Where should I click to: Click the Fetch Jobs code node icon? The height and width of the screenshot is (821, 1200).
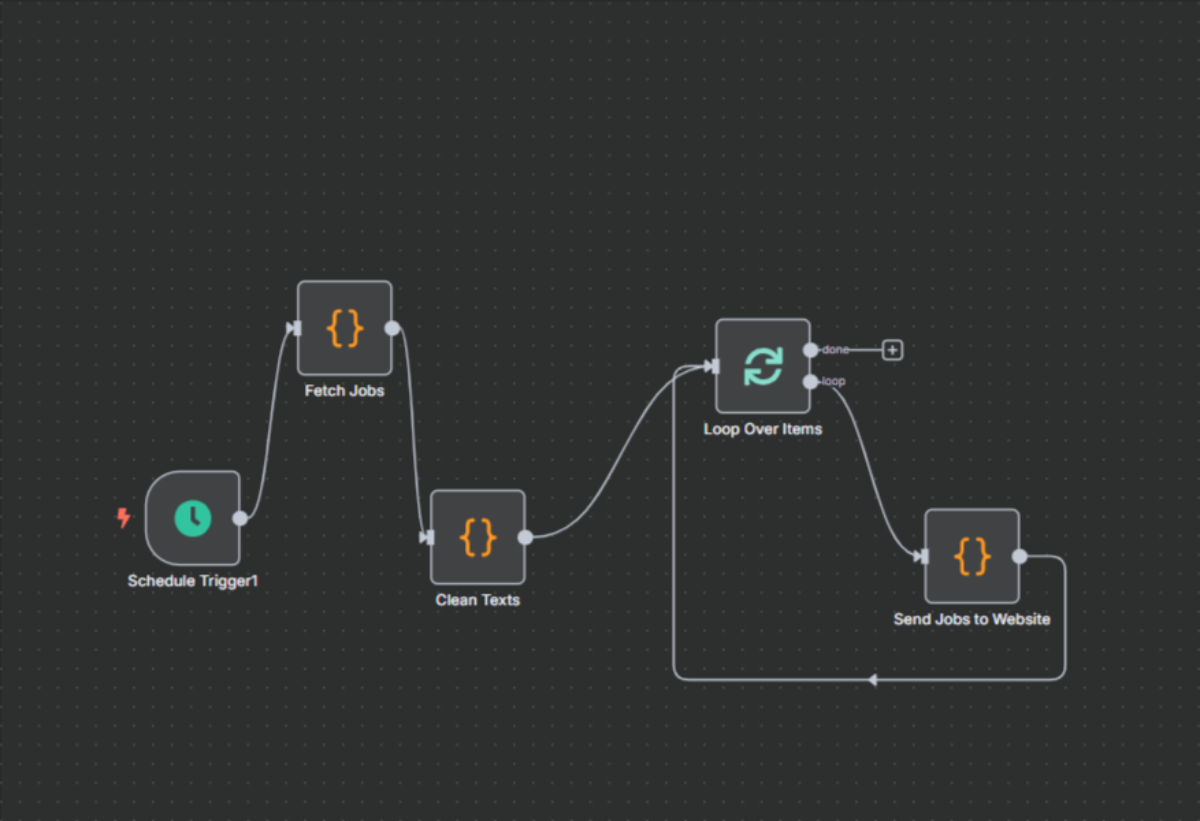(345, 328)
